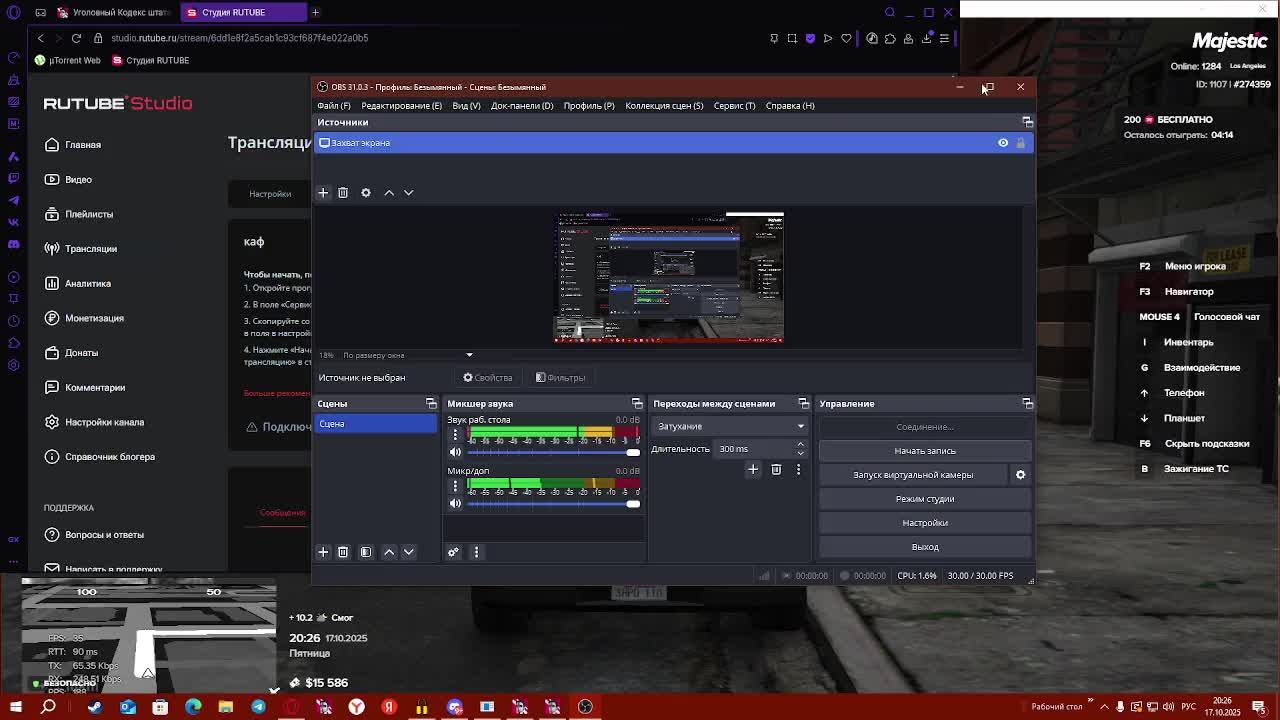Switch to Уголовный Кодекс browser tab

[x=114, y=12]
